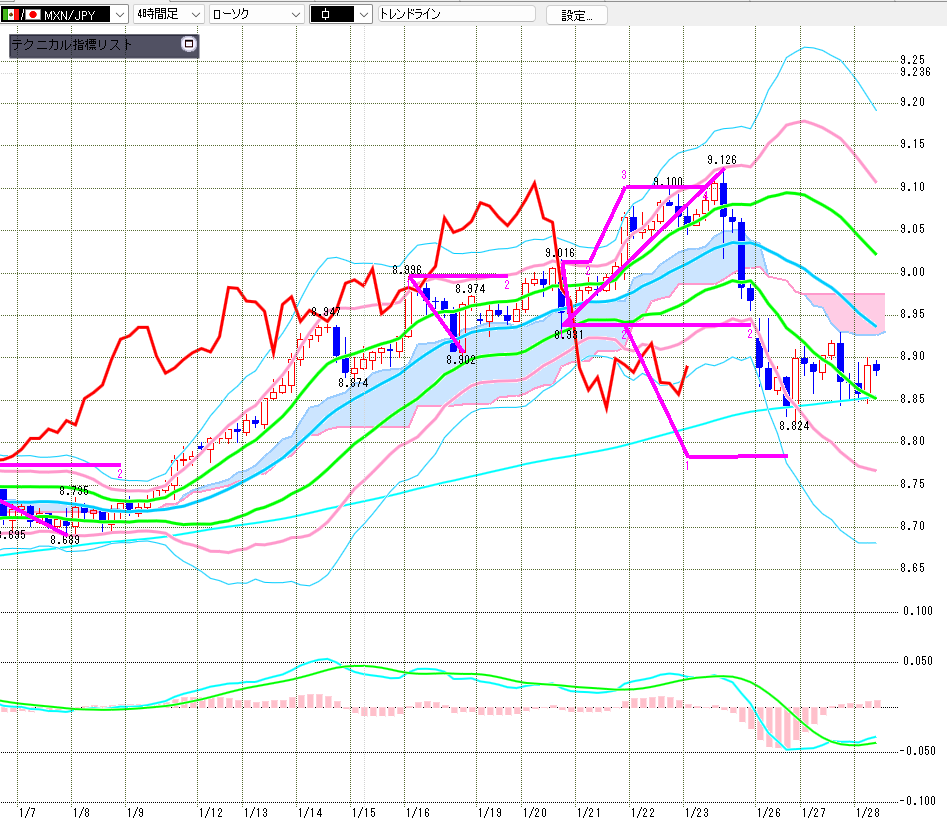Click the 1/16 date on the time axis
947x823 pixels.
[416, 813]
